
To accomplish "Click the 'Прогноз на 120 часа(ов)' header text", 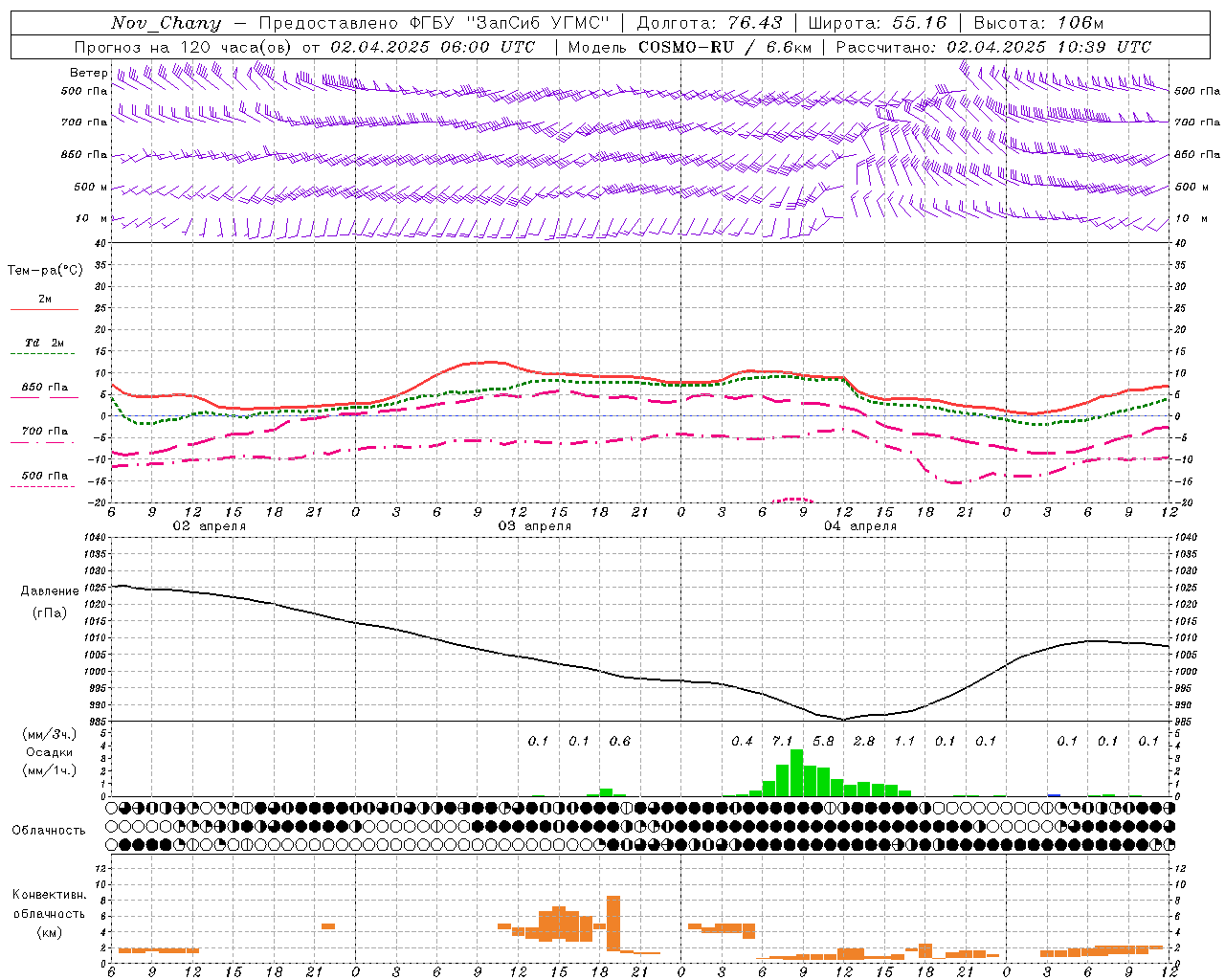I will [183, 47].
